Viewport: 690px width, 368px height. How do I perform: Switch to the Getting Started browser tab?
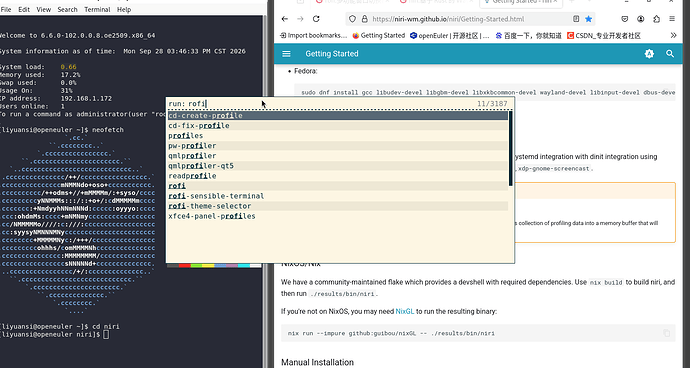pyautogui.click(x=521, y=2)
